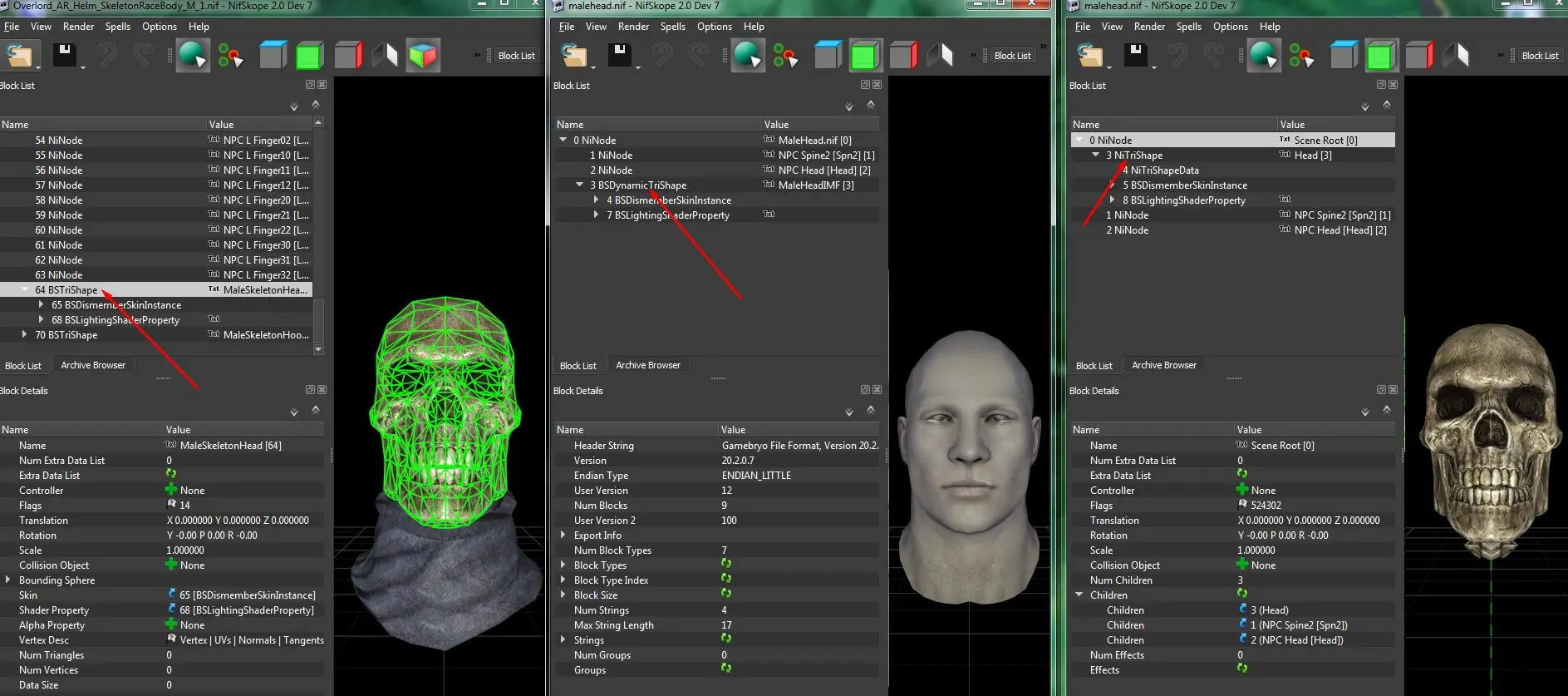Open Help menu in Overlord window

(x=199, y=27)
